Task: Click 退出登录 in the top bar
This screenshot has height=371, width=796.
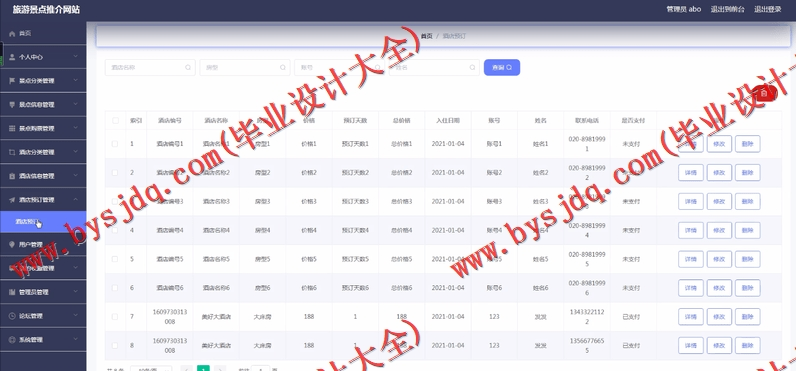Action: point(768,9)
